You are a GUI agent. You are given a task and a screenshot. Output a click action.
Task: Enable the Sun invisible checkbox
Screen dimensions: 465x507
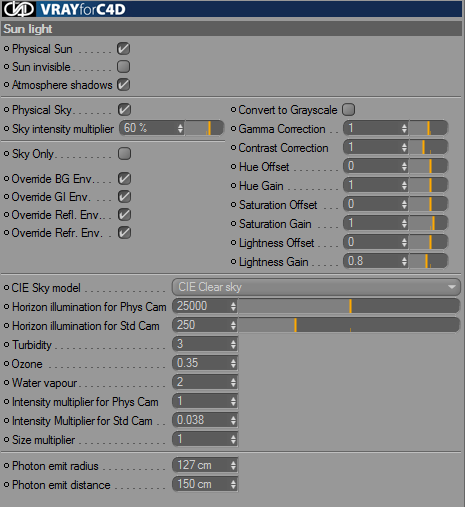tap(123, 67)
